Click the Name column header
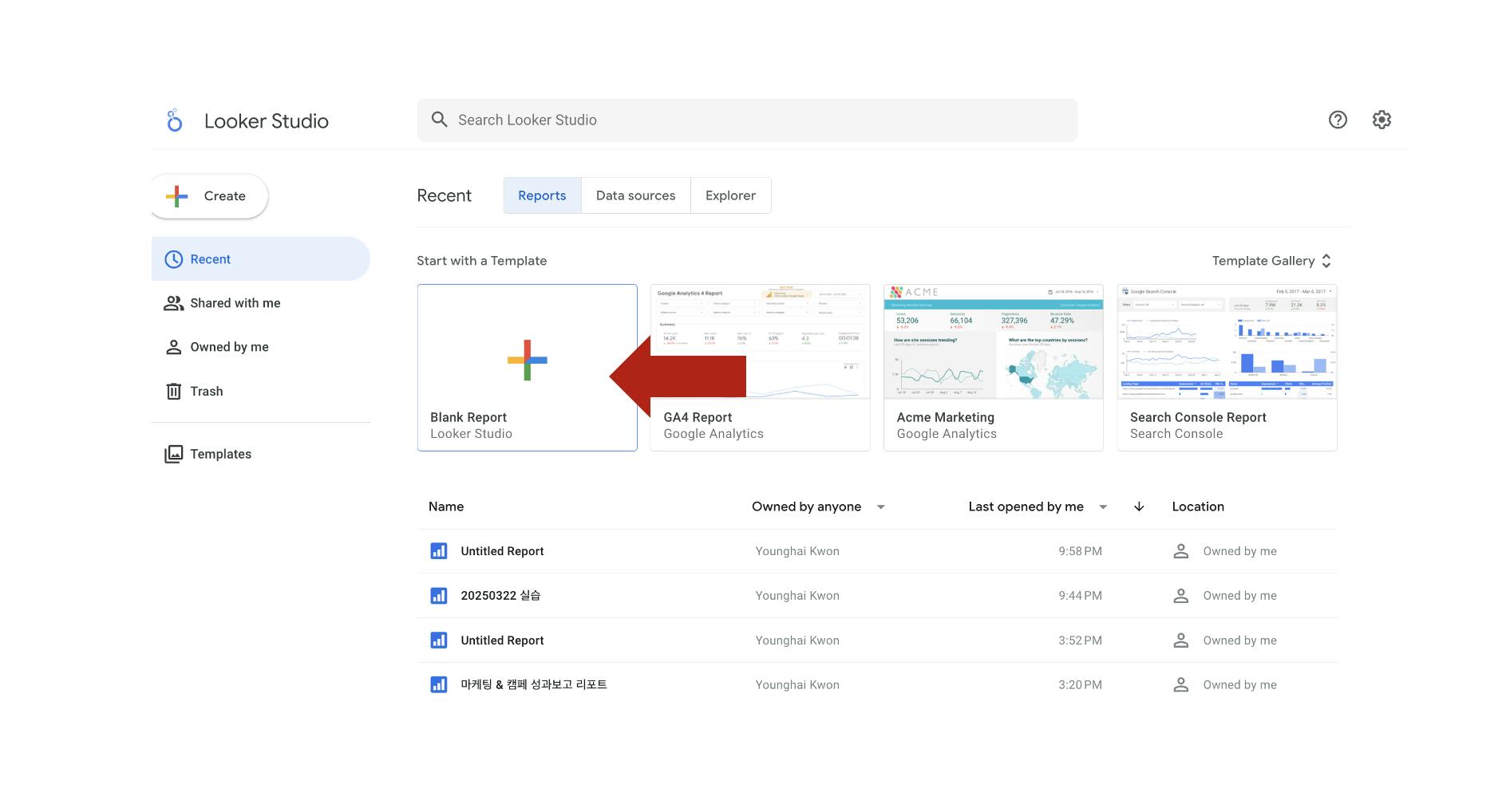This screenshot has width=1502, height=812. (x=446, y=507)
